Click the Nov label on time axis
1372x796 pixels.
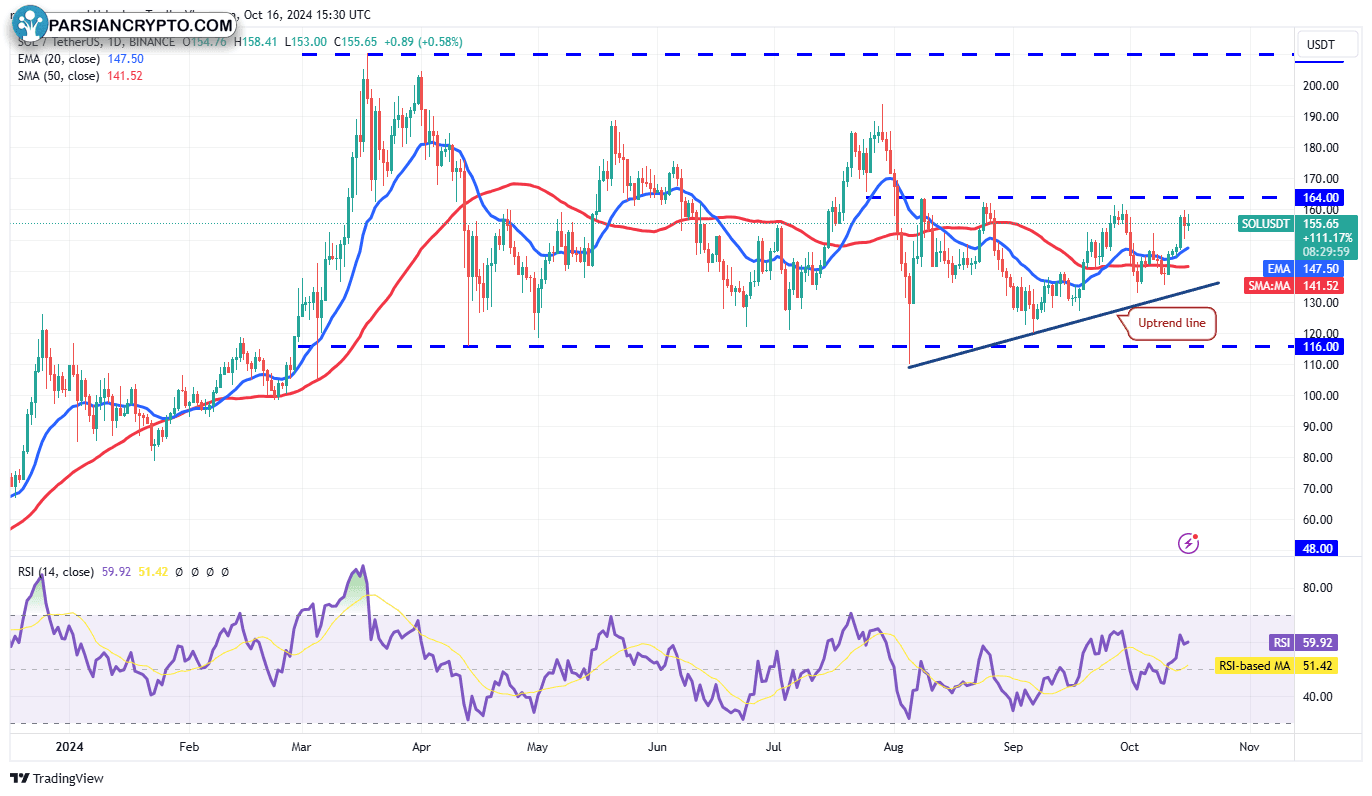pyautogui.click(x=1248, y=746)
